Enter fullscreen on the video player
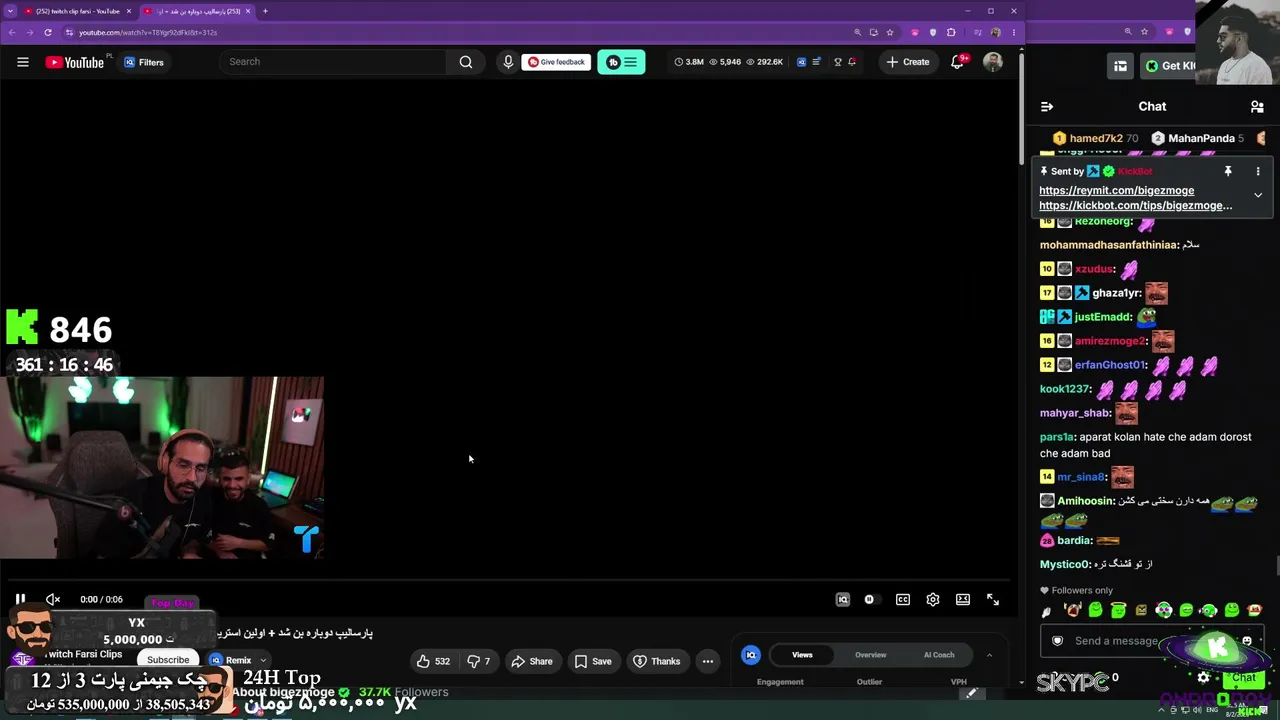The height and width of the screenshot is (720, 1280). (x=993, y=599)
